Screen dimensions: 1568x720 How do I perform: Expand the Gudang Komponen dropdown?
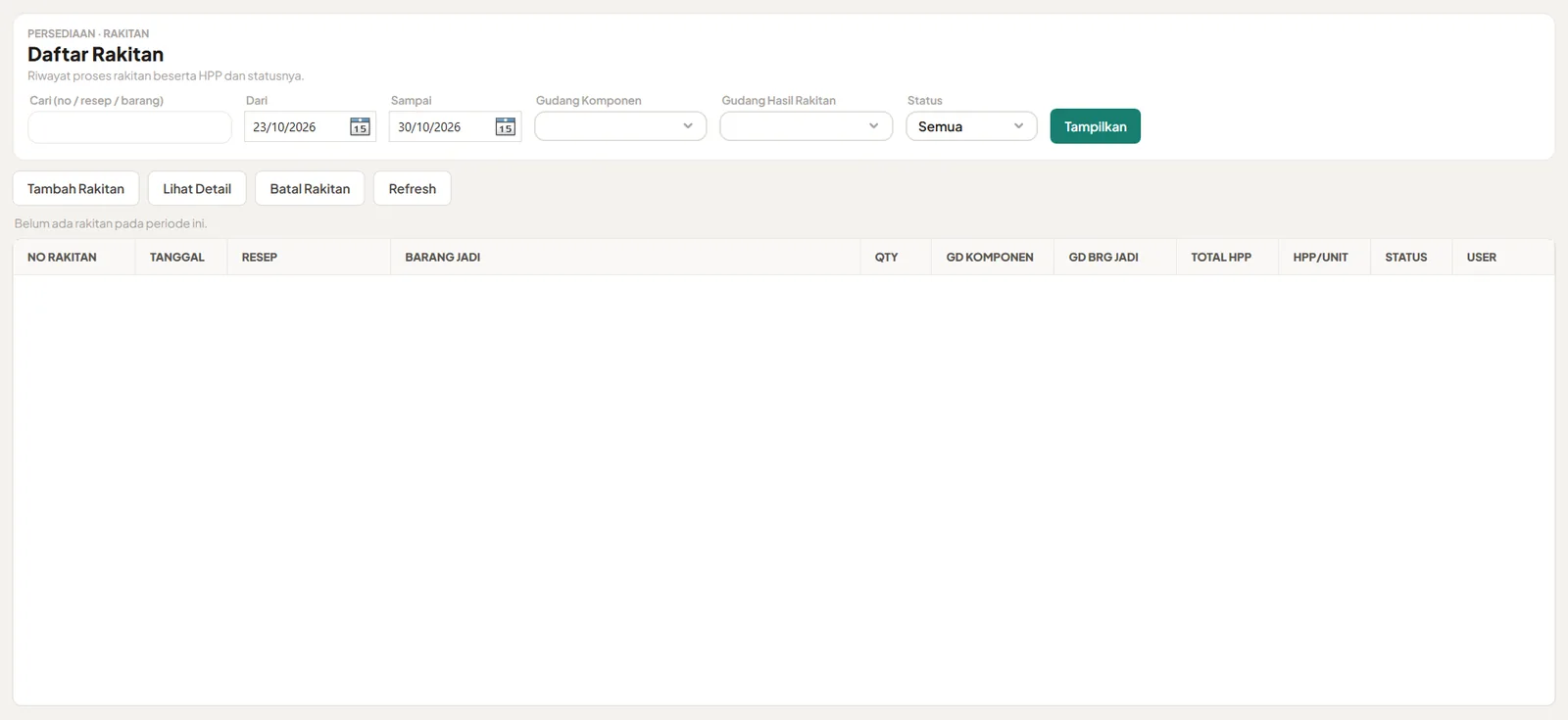tap(620, 126)
